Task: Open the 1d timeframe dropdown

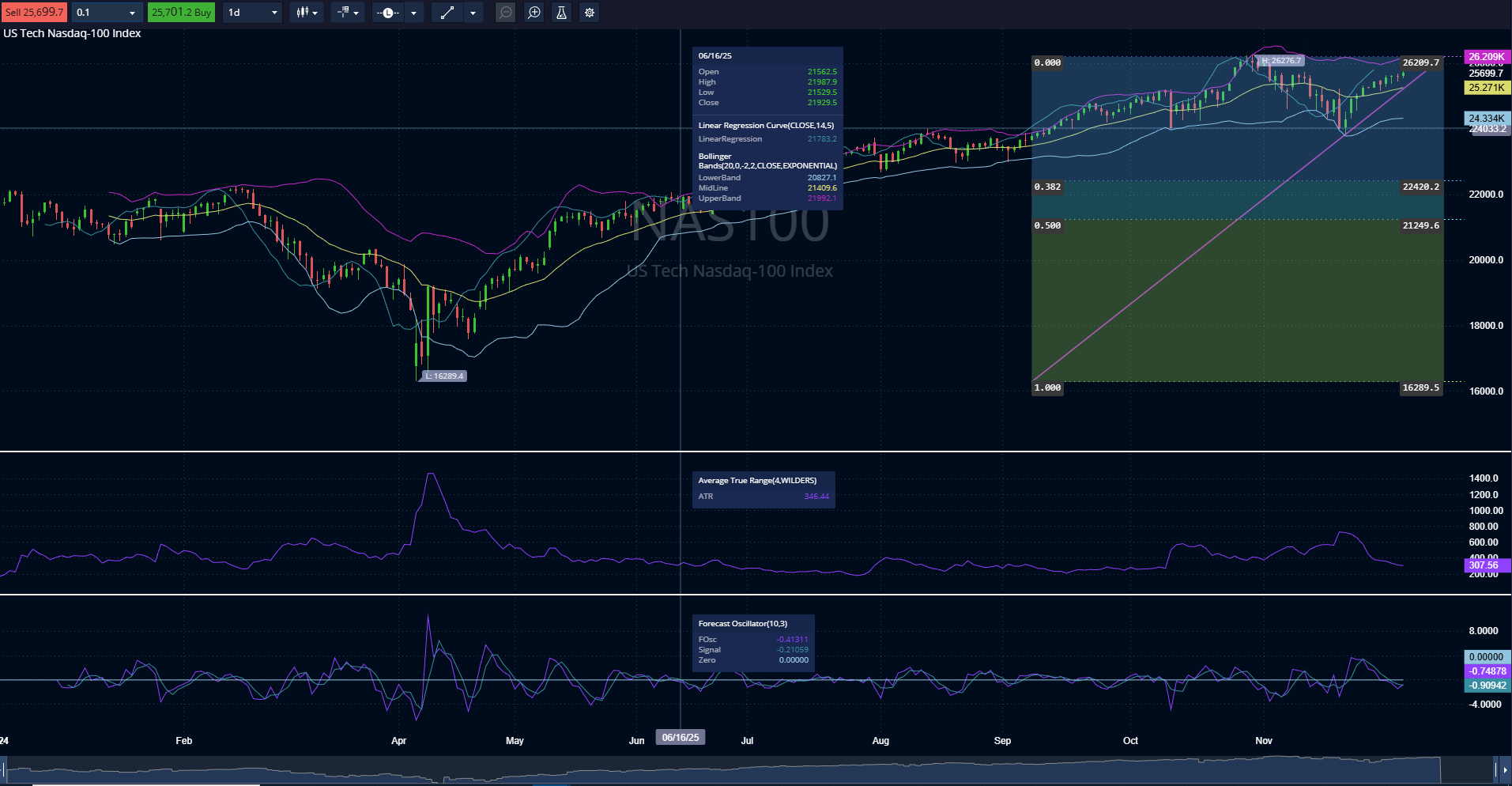Action: coord(251,12)
